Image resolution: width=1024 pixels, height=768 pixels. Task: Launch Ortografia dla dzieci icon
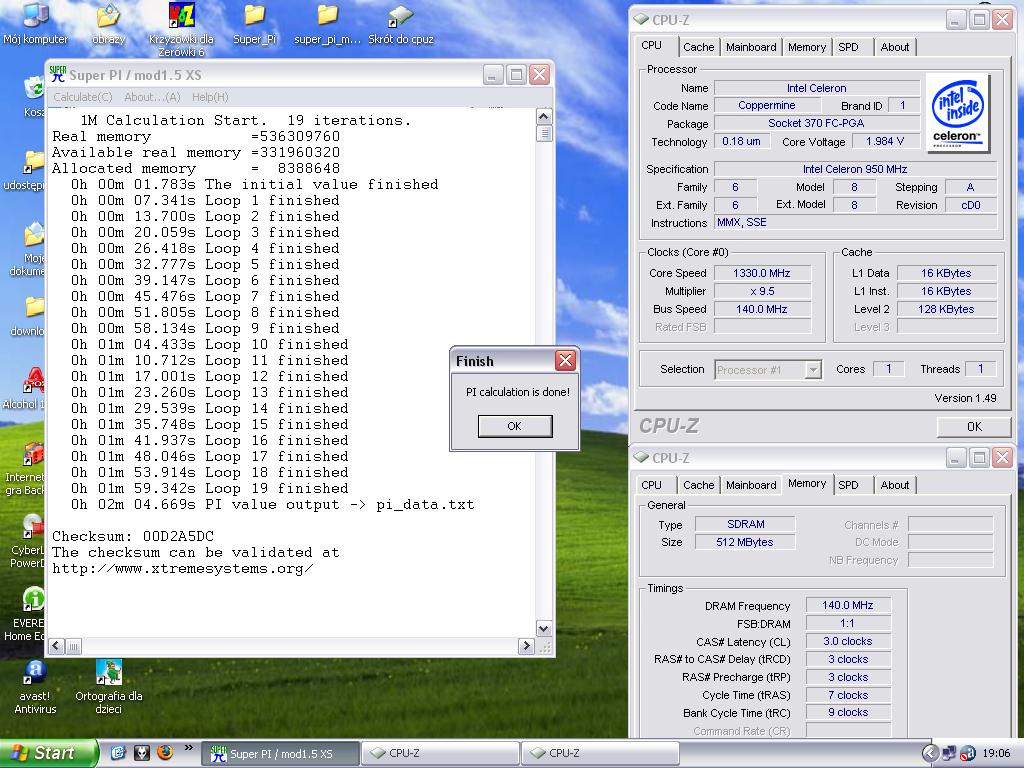(x=108, y=672)
